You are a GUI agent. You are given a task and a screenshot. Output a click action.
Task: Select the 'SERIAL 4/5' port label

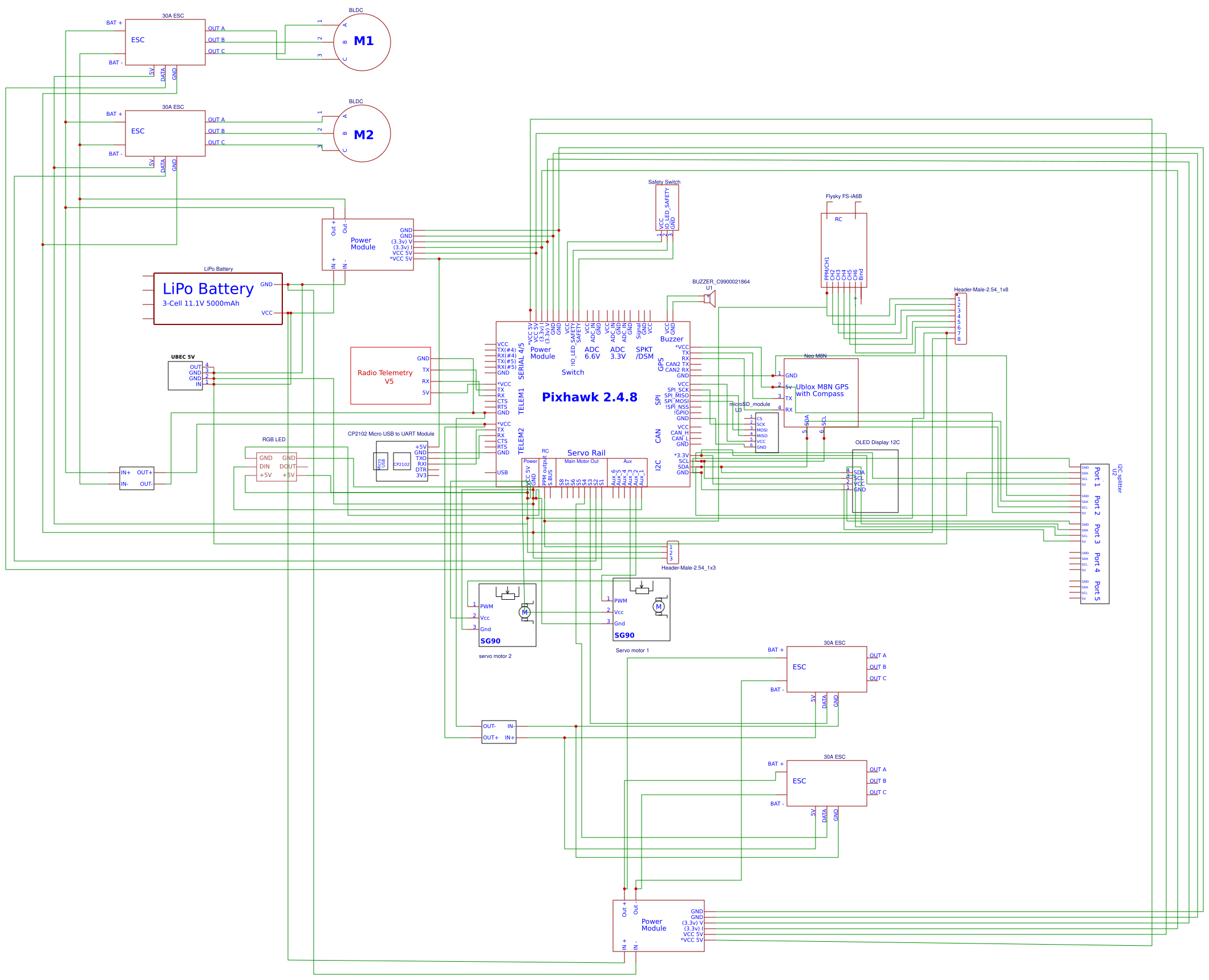[521, 361]
